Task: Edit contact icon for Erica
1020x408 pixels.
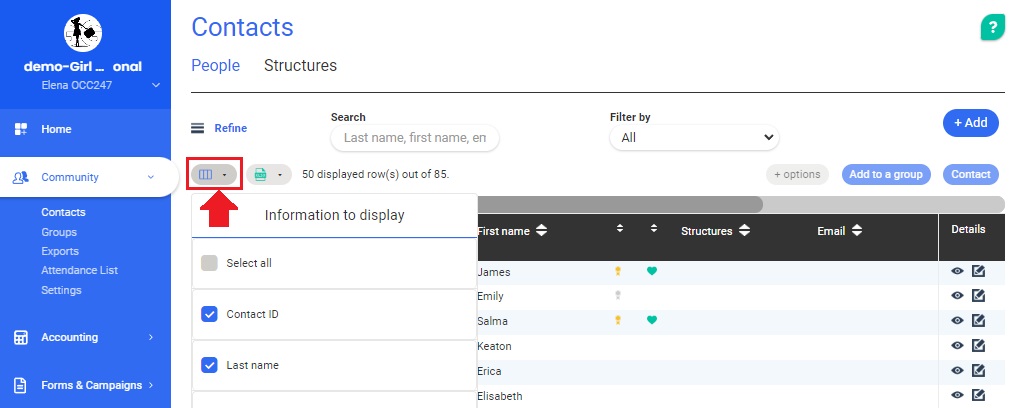Action: click(x=978, y=370)
